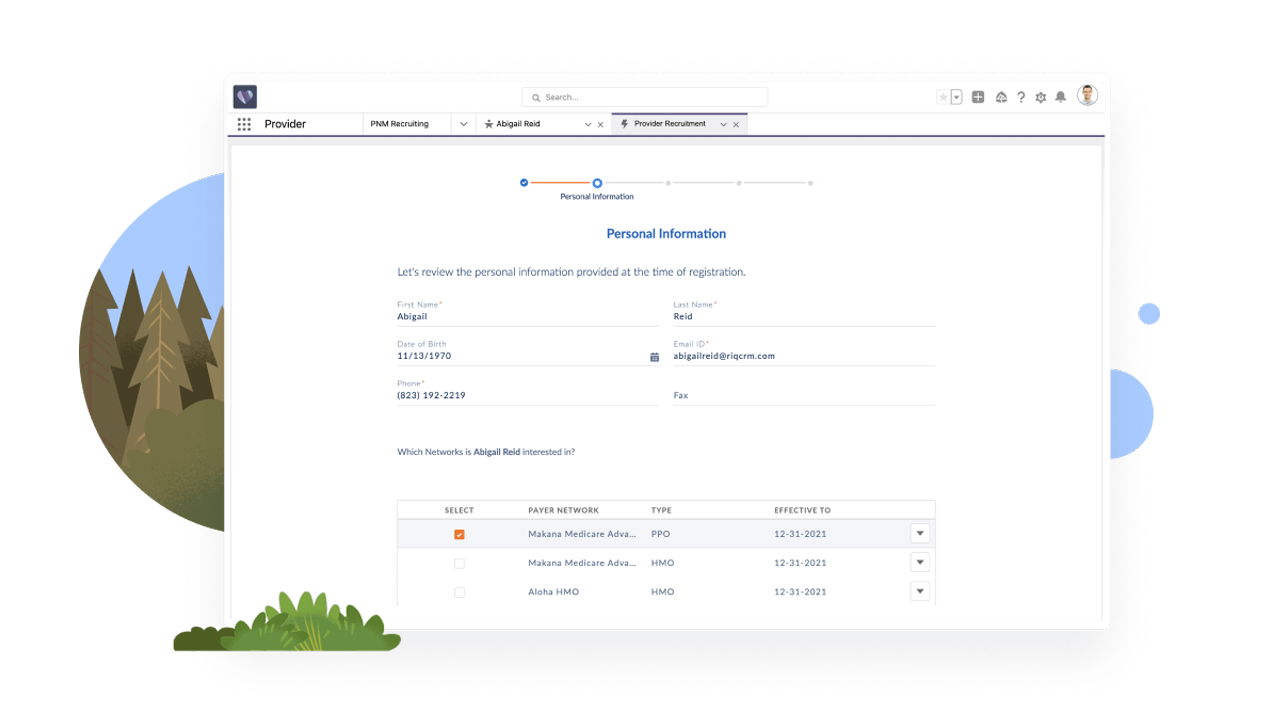Close the Provider Recruitment tab
The image size is (1268, 714).
click(x=736, y=125)
